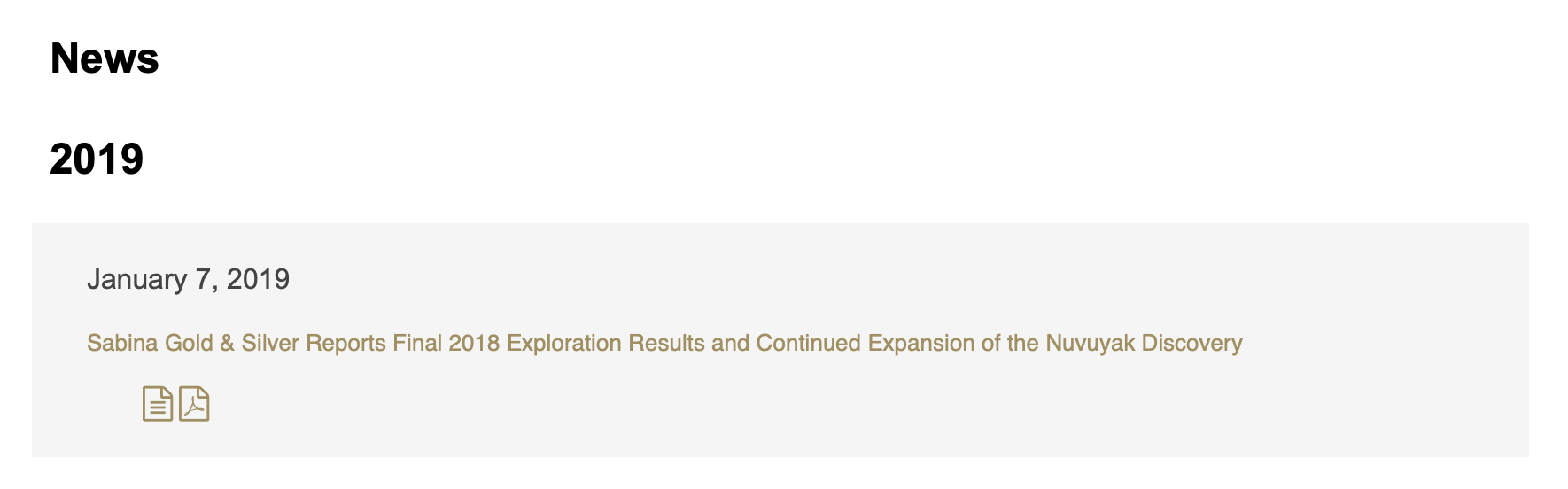Click 'Sabina Gold' at the headline start

tap(150, 344)
